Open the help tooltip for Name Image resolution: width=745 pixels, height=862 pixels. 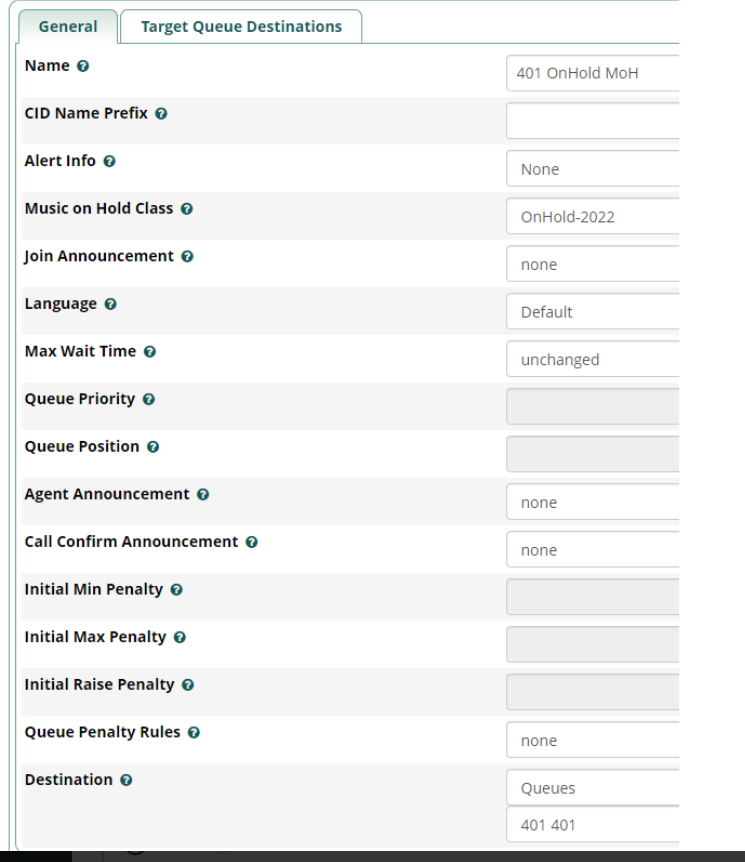click(84, 65)
